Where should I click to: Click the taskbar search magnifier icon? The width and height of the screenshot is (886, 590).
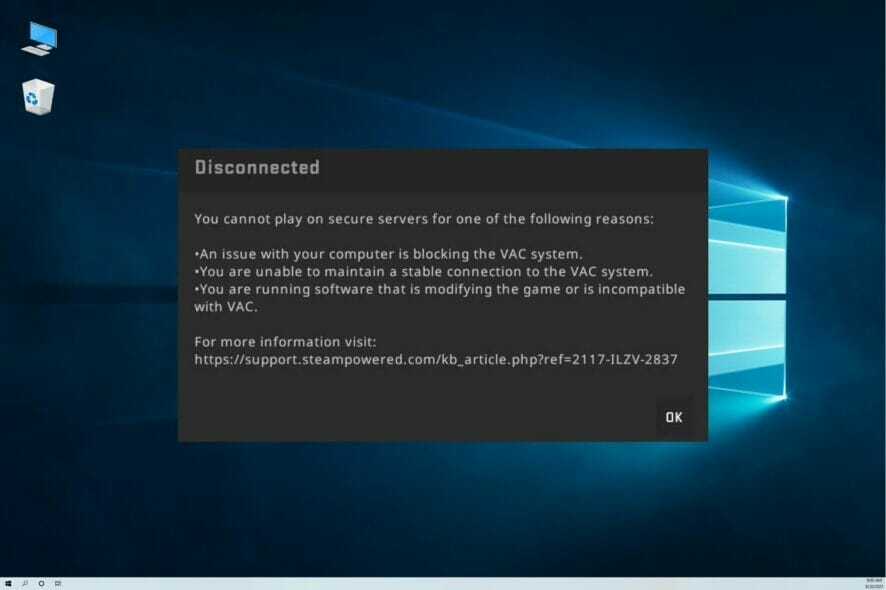point(25,583)
